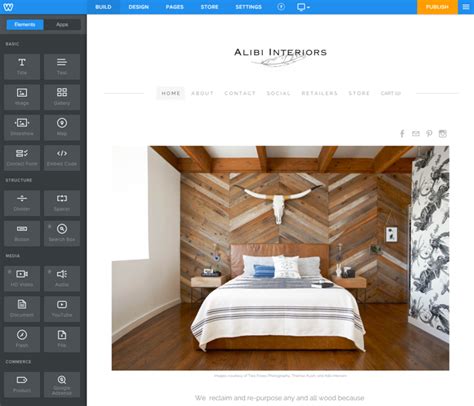This screenshot has height=406, width=474.
Task: Select the Contact Form element
Action: pyautogui.click(x=22, y=158)
